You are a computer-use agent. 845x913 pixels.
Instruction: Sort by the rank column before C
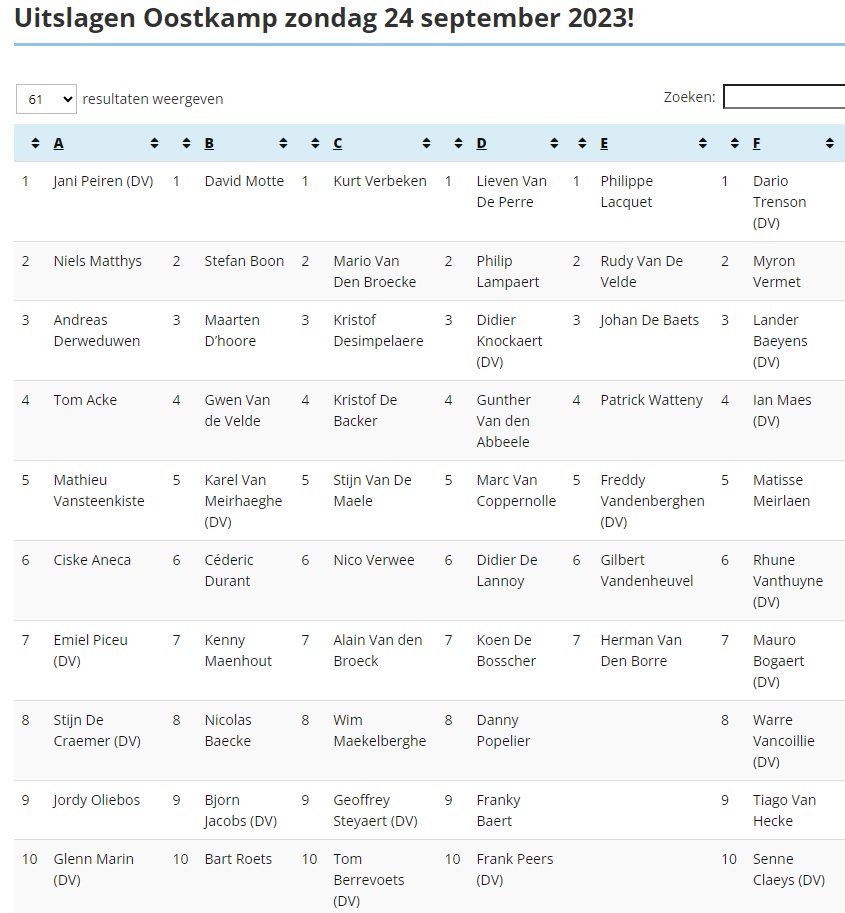click(x=315, y=143)
